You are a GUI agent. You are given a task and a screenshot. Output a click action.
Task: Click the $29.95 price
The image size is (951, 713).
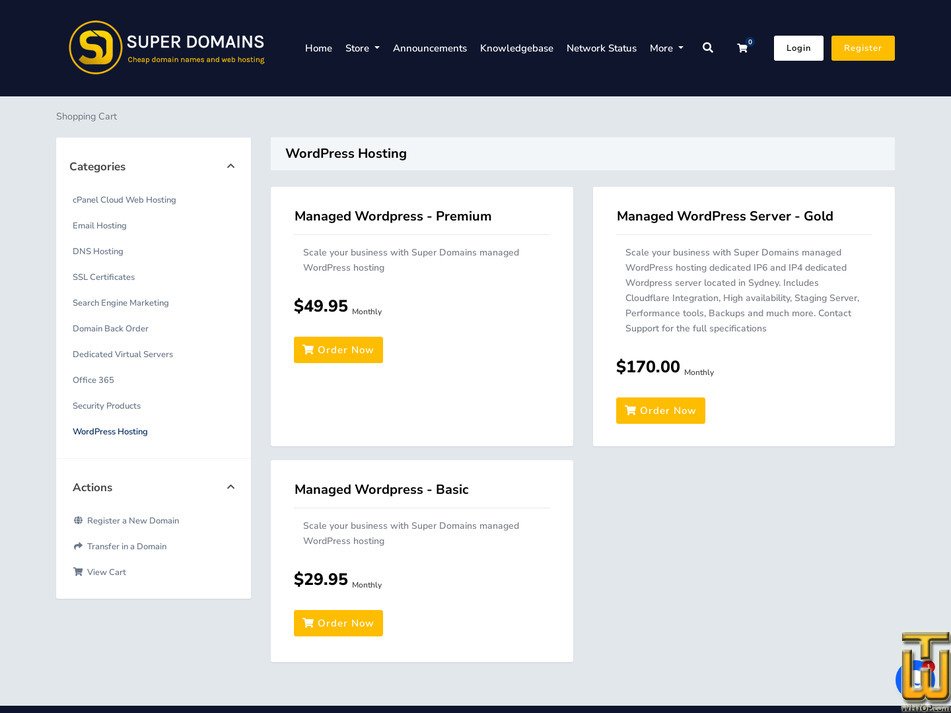(x=321, y=579)
